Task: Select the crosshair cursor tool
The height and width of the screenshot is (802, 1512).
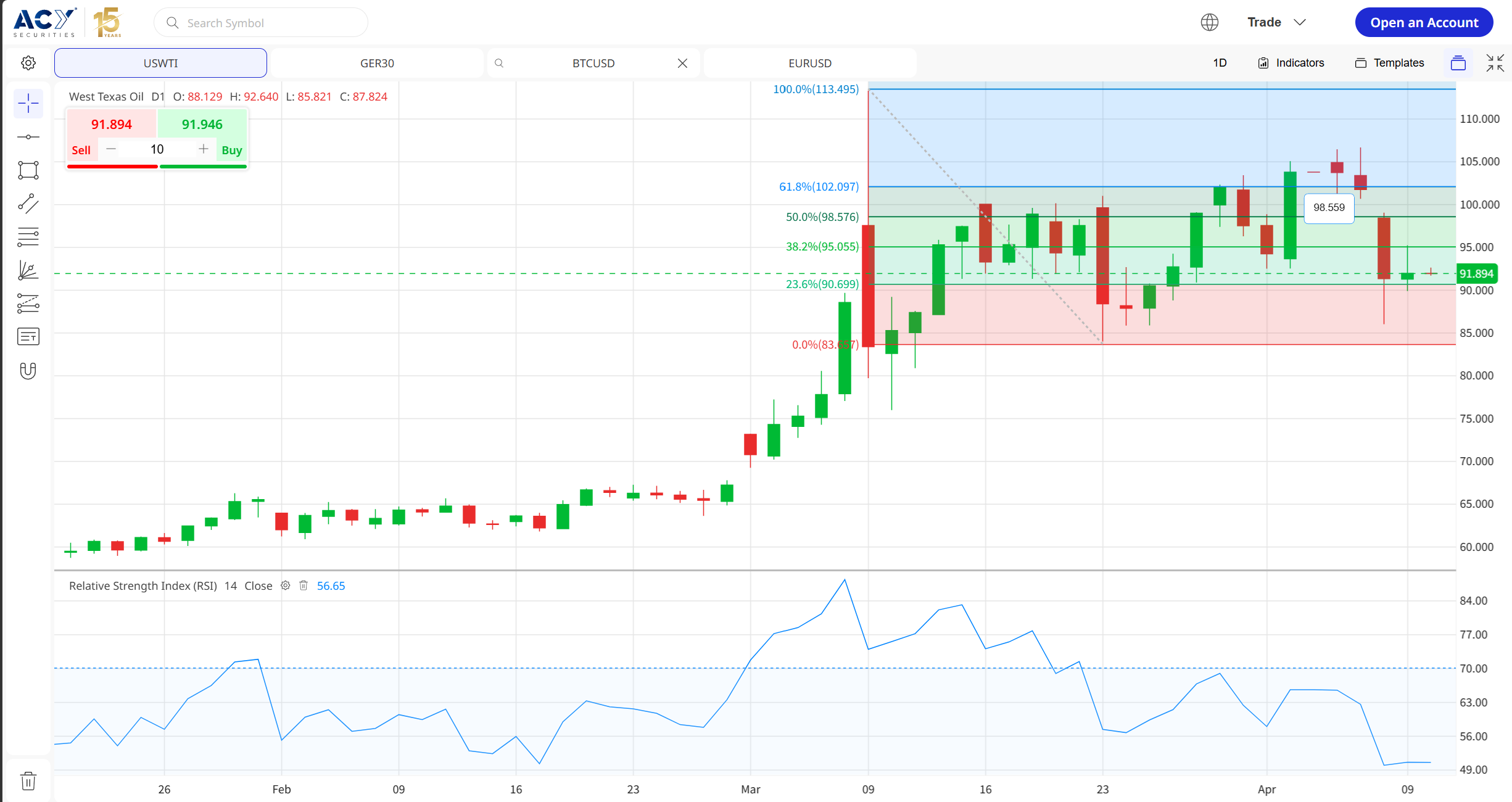Action: [28, 104]
